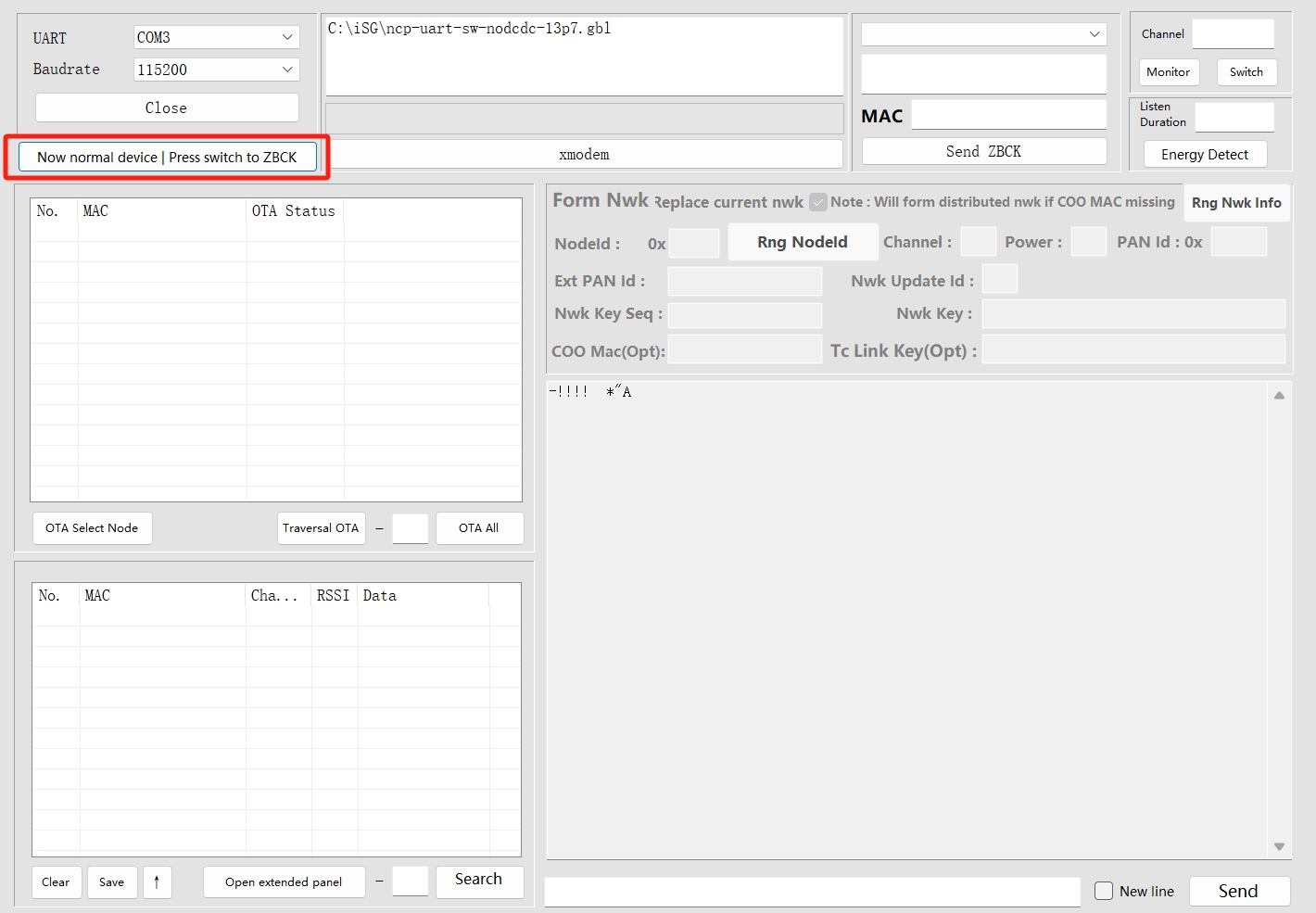Open the empty dropdown above the MAC field
The image size is (1316, 913).
(983, 34)
